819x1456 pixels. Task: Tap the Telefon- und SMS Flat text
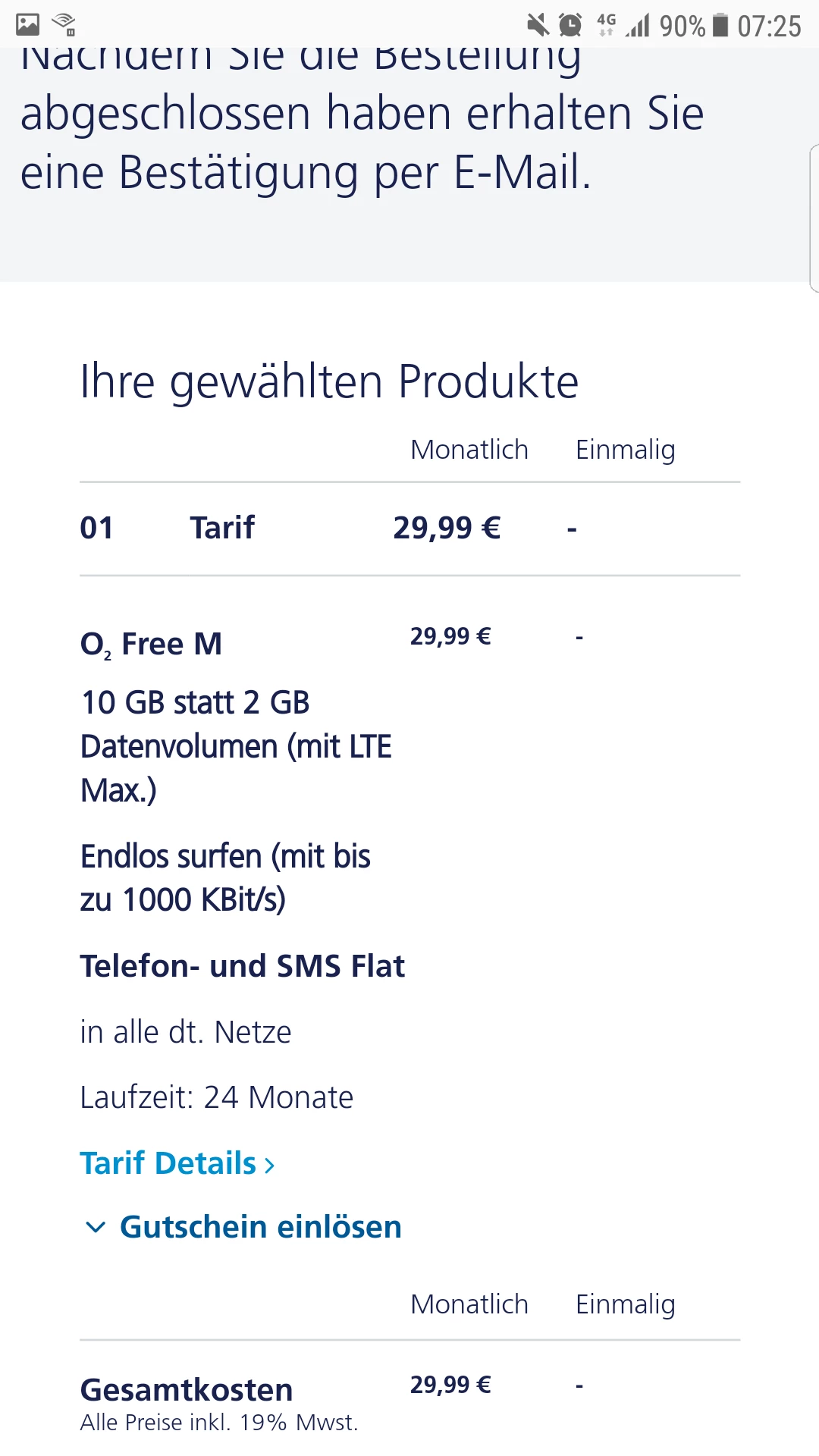(x=243, y=967)
